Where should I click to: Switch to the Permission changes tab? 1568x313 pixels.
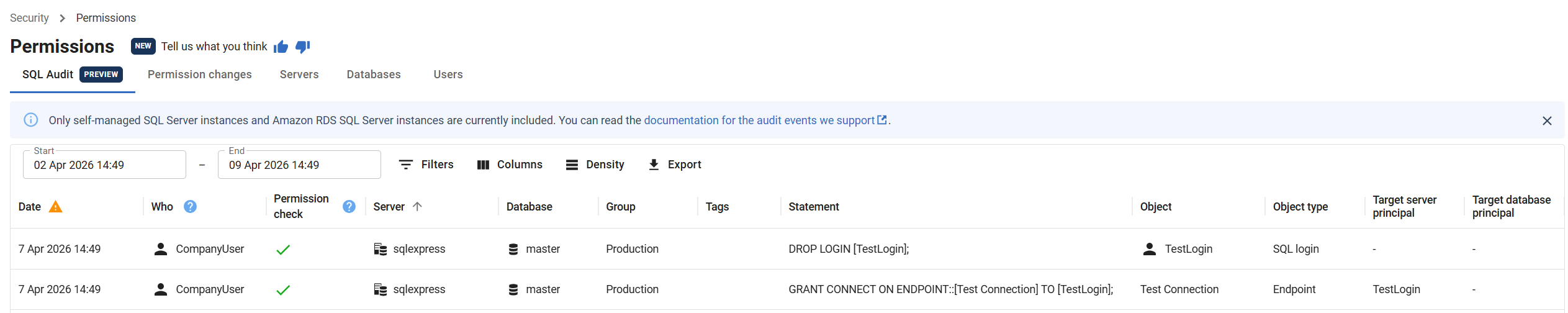pyautogui.click(x=199, y=75)
